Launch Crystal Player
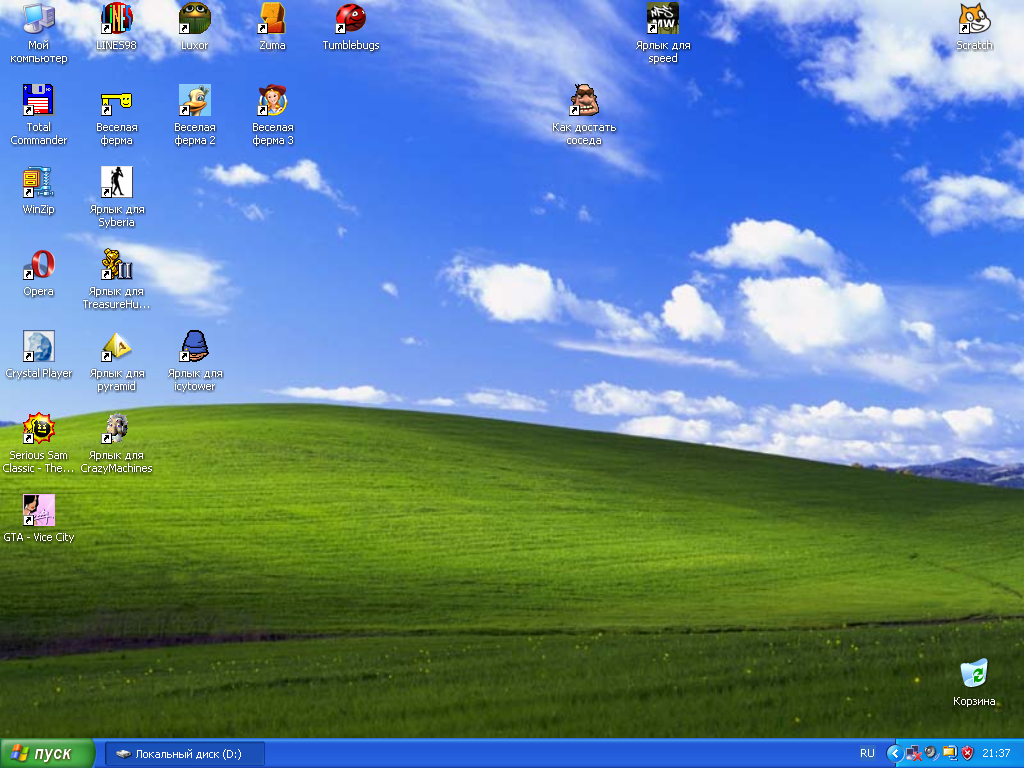Screen dimensions: 1024x768 click(x=38, y=348)
